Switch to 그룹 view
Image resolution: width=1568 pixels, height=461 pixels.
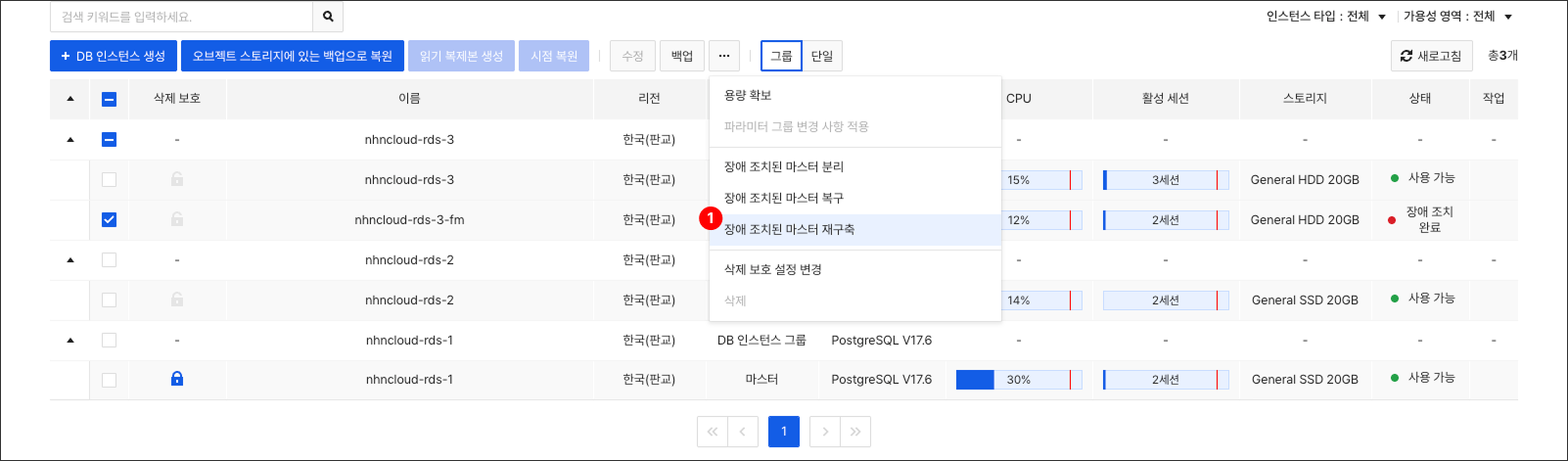[x=781, y=56]
